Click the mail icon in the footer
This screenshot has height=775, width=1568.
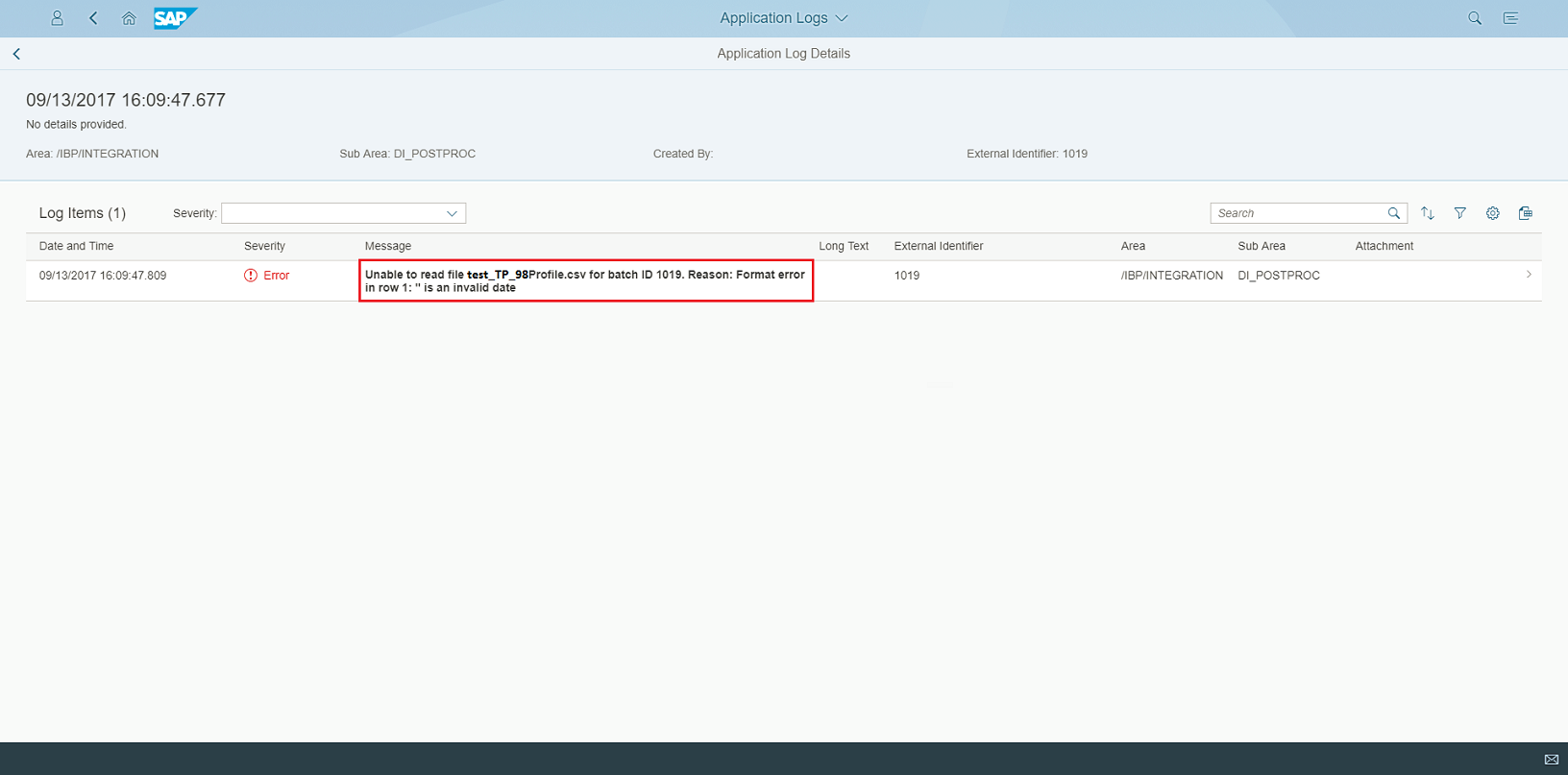tap(1552, 760)
